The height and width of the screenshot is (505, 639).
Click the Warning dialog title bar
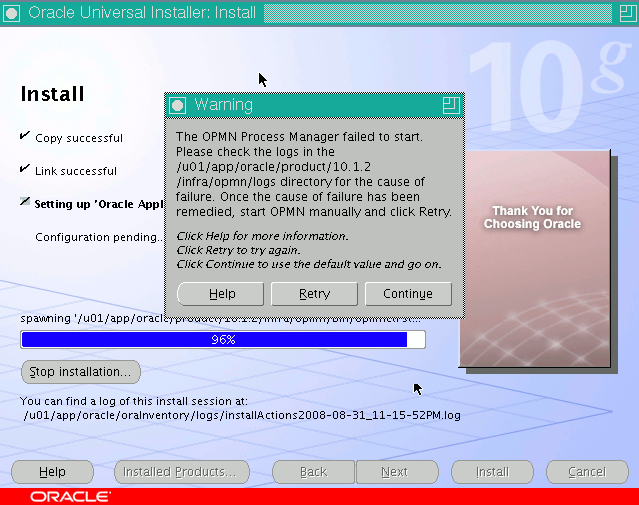(314, 105)
